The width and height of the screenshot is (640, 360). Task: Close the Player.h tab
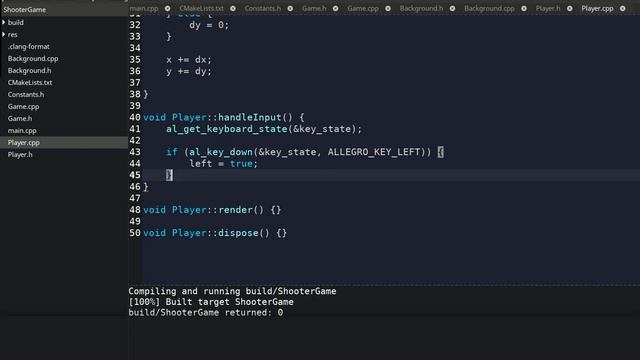(x=569, y=9)
